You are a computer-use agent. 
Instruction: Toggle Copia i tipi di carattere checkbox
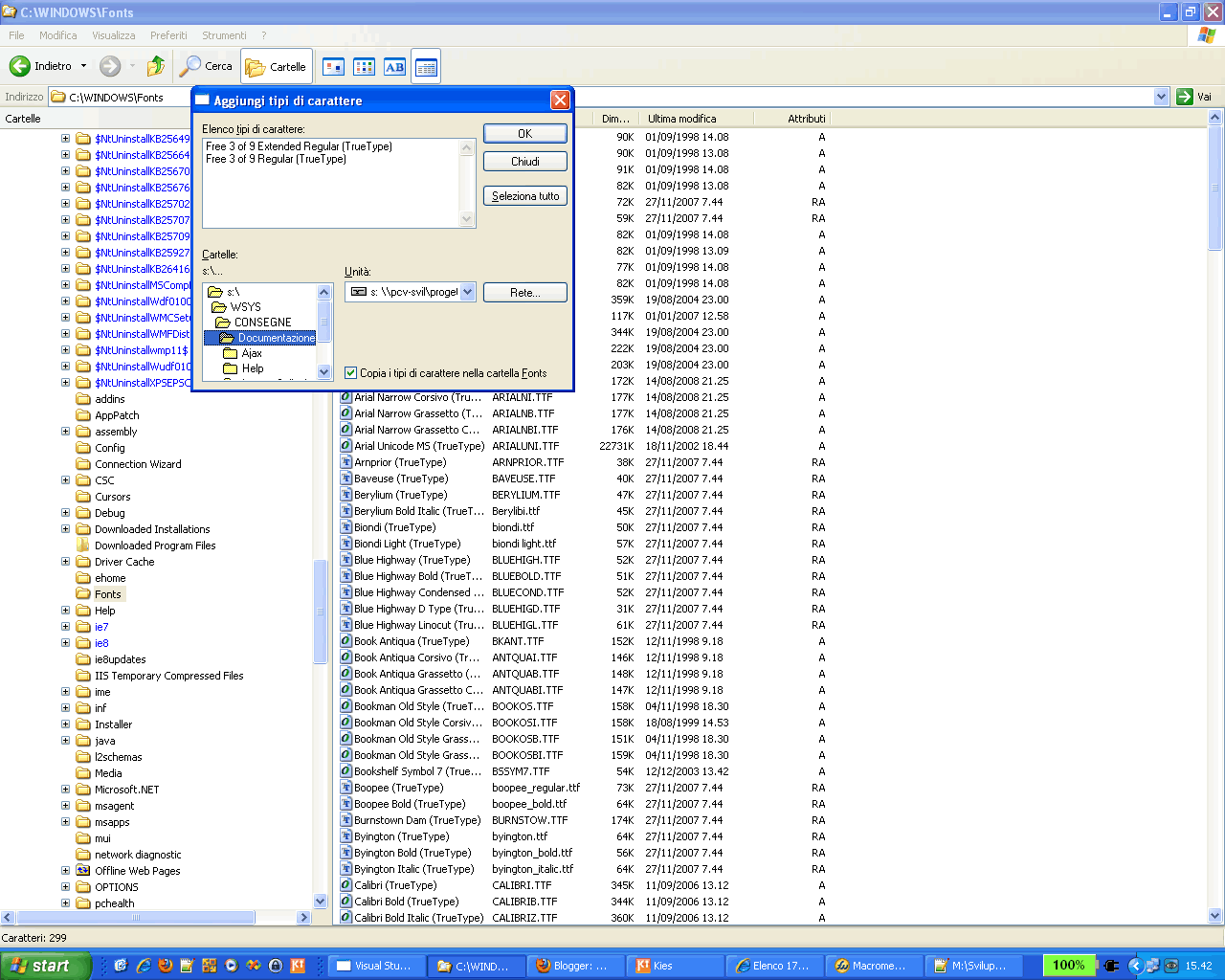click(x=351, y=373)
